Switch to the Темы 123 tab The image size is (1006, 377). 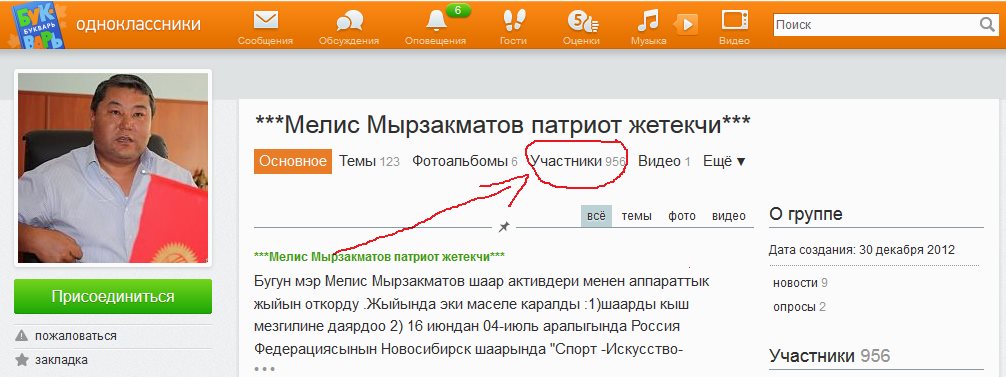coord(369,162)
